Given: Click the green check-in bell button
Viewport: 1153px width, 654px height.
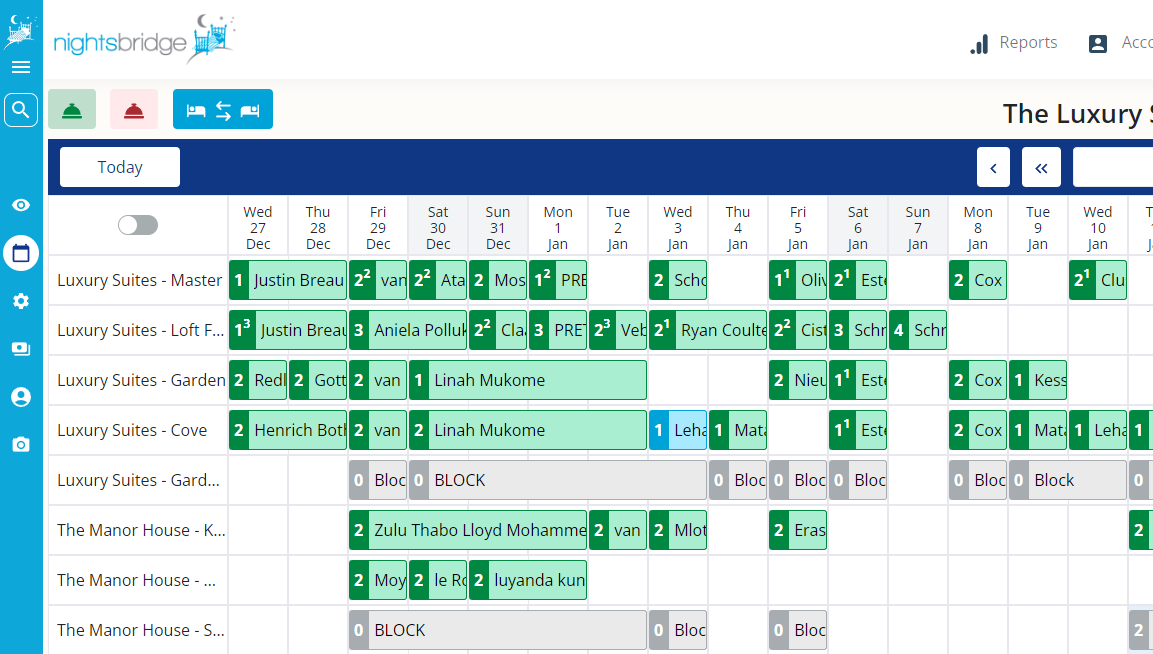Looking at the screenshot, I should (x=72, y=110).
